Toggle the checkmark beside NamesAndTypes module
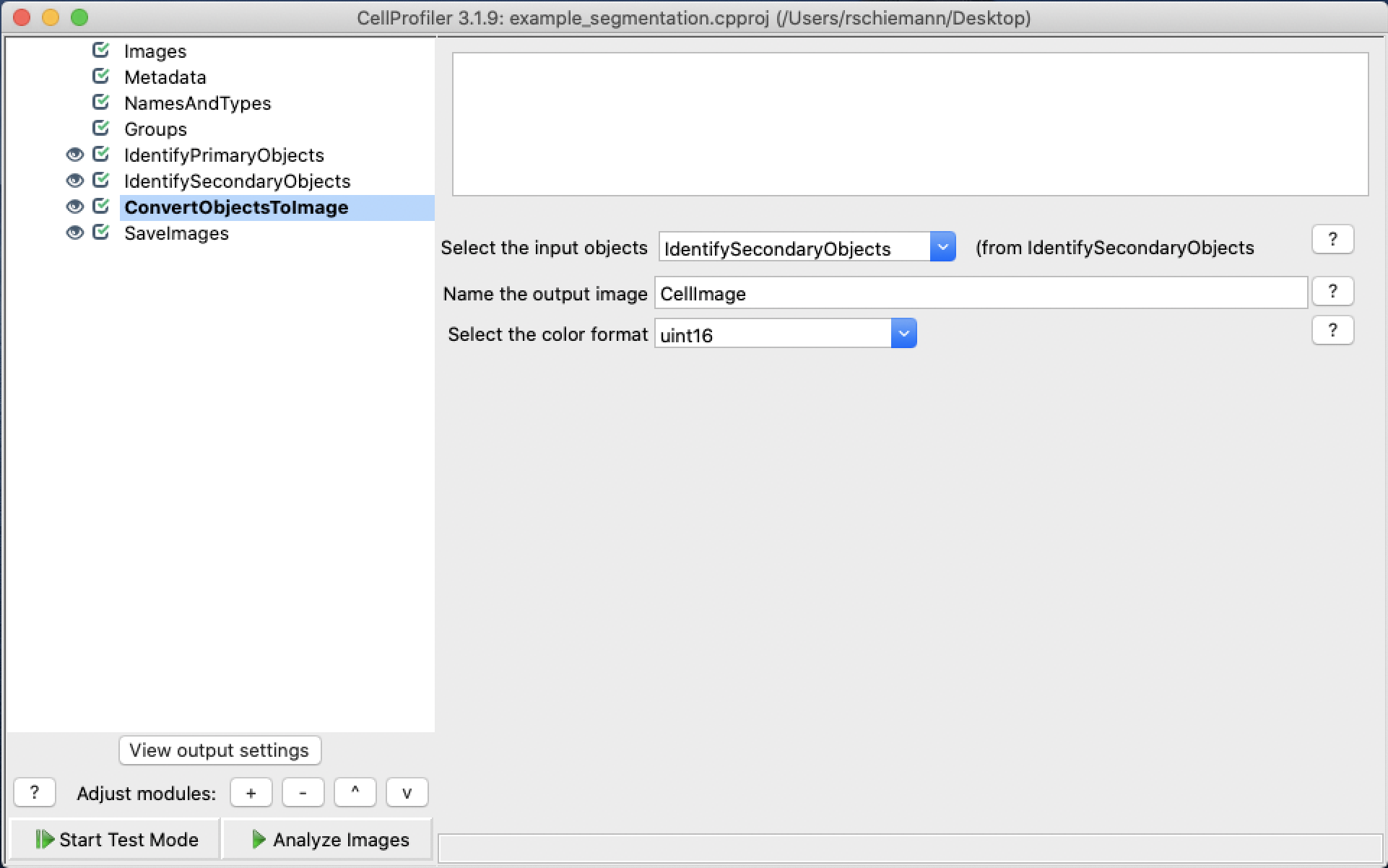Image resolution: width=1388 pixels, height=868 pixels. point(101,103)
